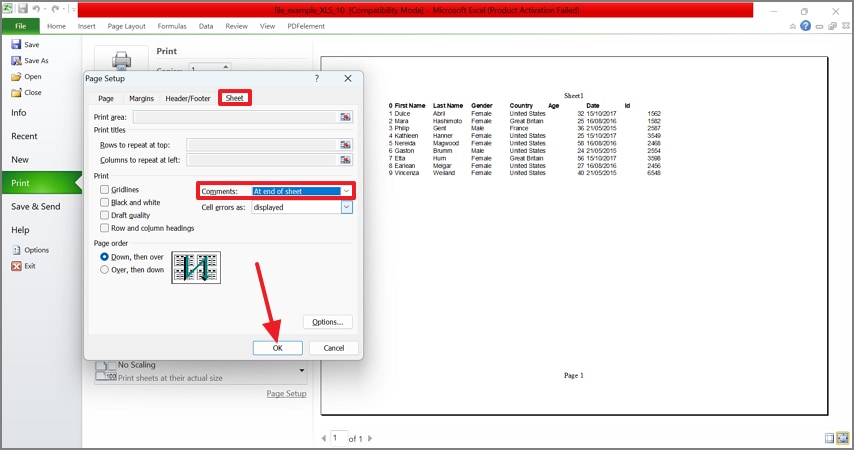The height and width of the screenshot is (450, 854).
Task: Open Excel Help question mark icon
Action: (x=806, y=26)
